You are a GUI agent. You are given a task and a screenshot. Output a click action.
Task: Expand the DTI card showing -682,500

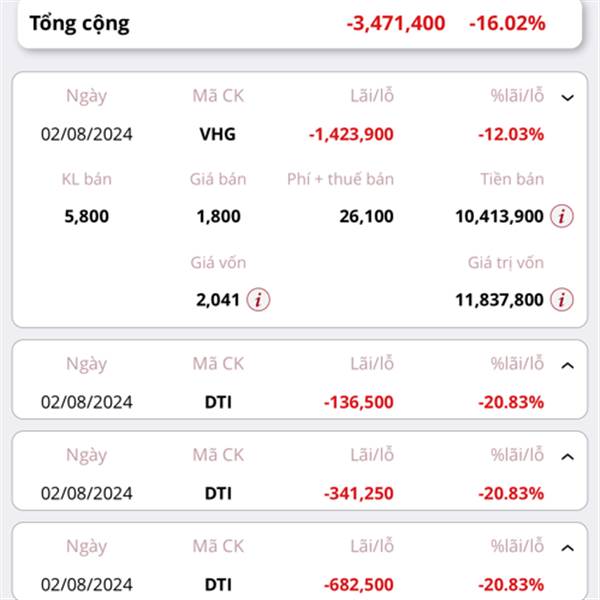[x=567, y=548]
